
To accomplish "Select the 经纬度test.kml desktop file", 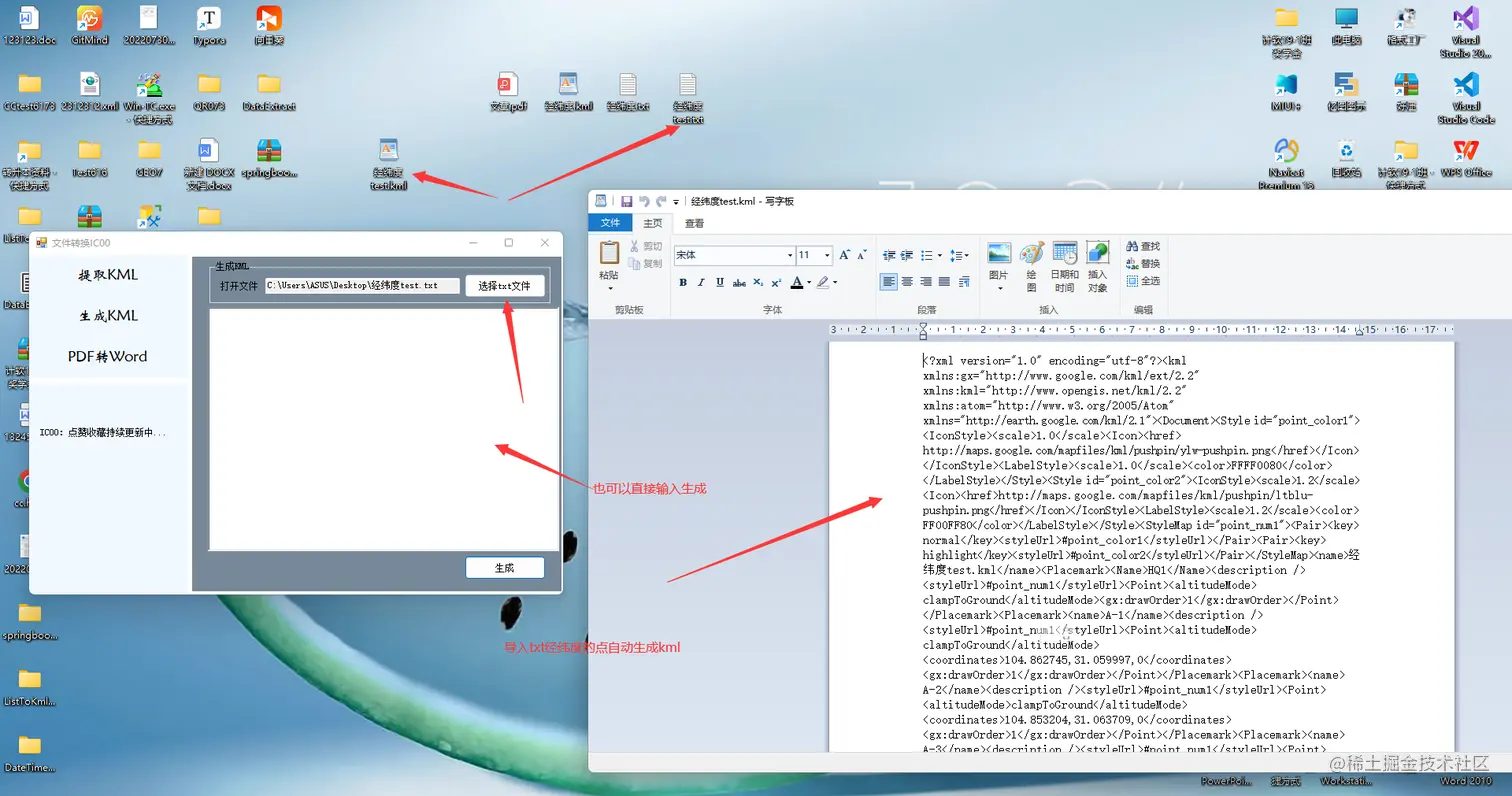I will 389,164.
